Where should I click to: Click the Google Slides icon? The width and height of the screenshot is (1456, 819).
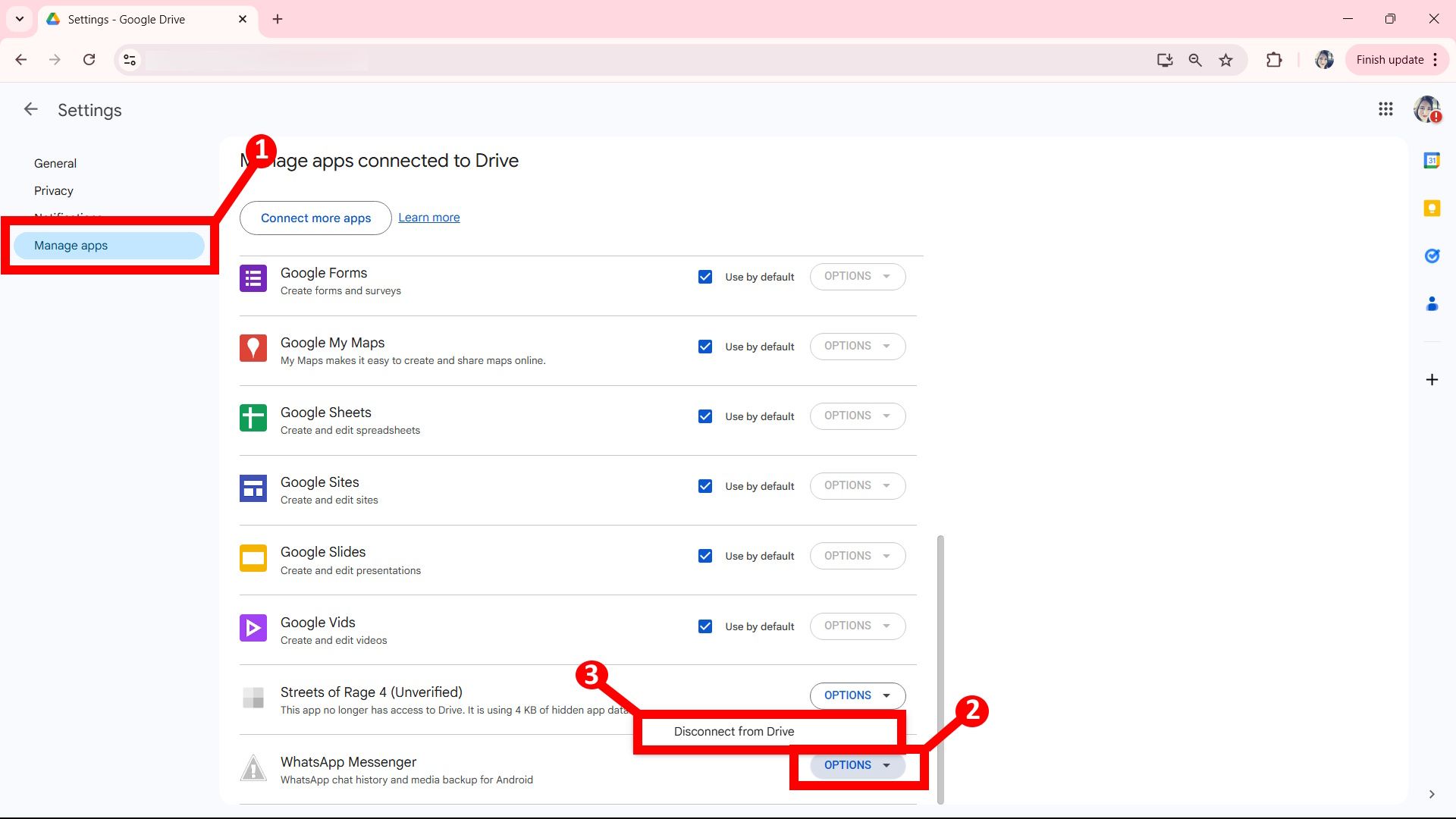[x=253, y=558]
